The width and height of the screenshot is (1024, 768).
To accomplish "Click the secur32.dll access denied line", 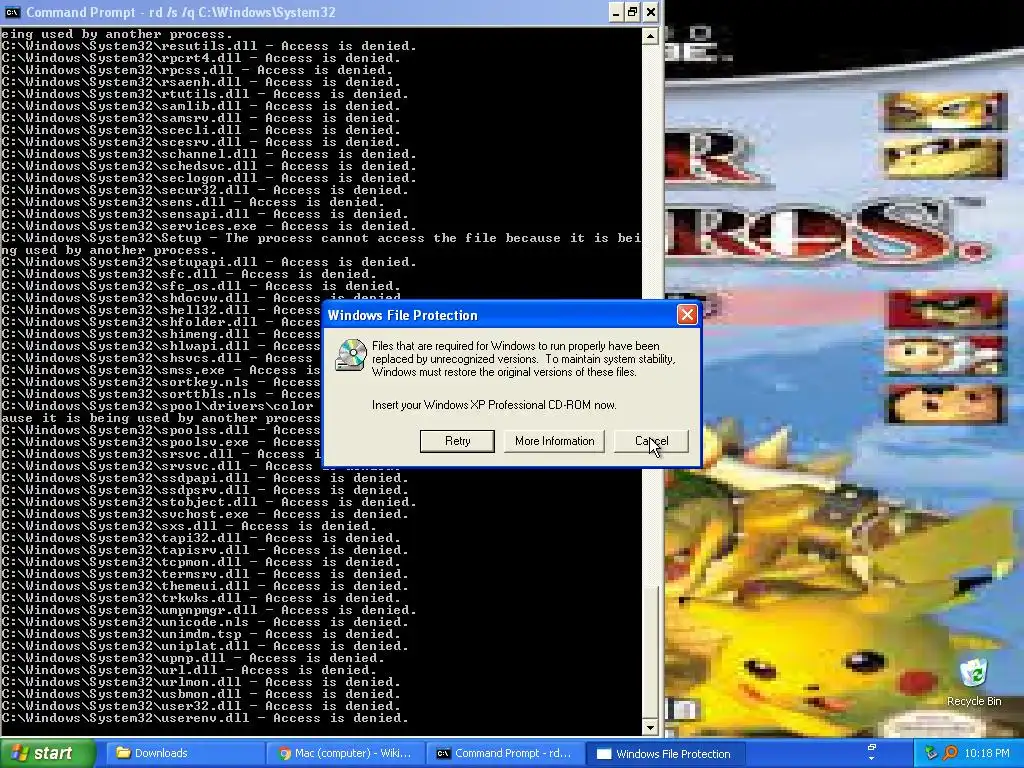I will 205,190.
